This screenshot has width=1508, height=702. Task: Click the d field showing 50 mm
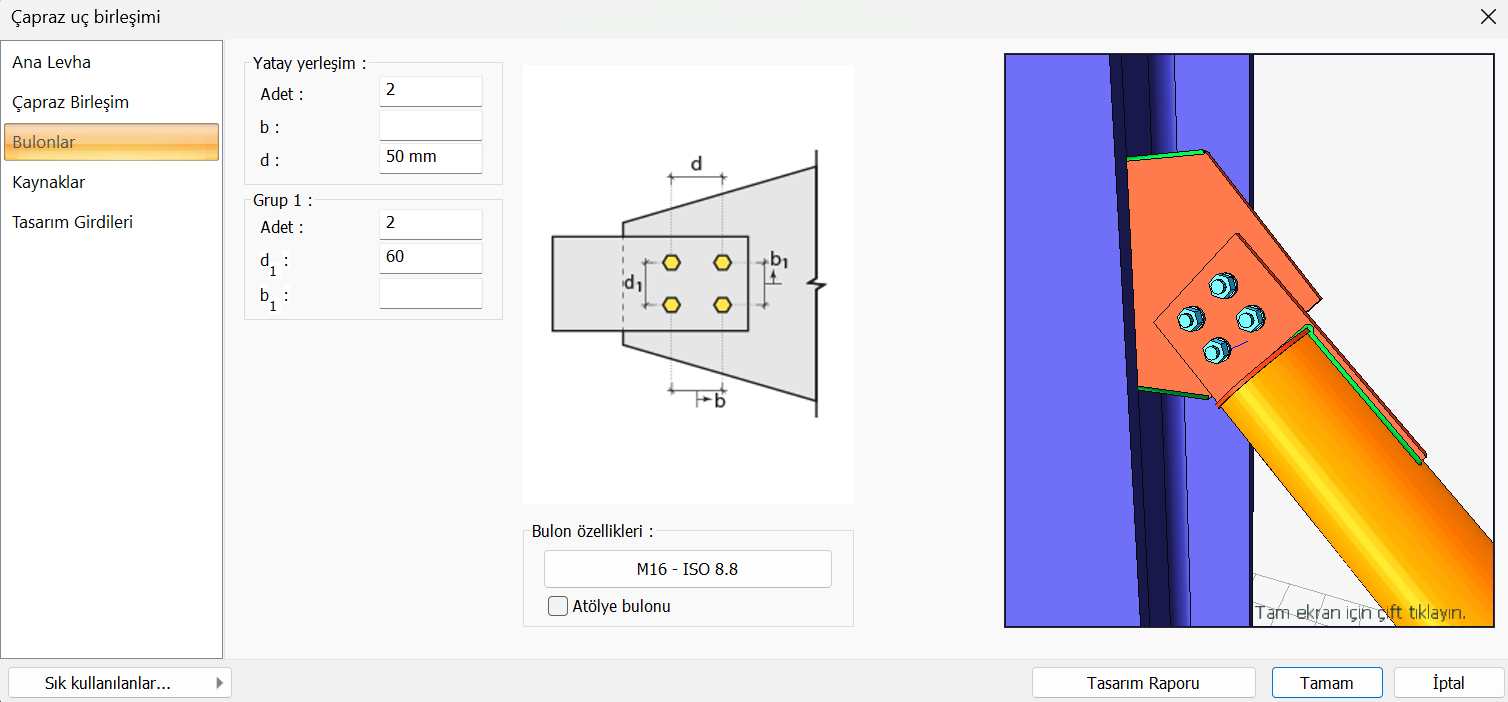tap(430, 157)
